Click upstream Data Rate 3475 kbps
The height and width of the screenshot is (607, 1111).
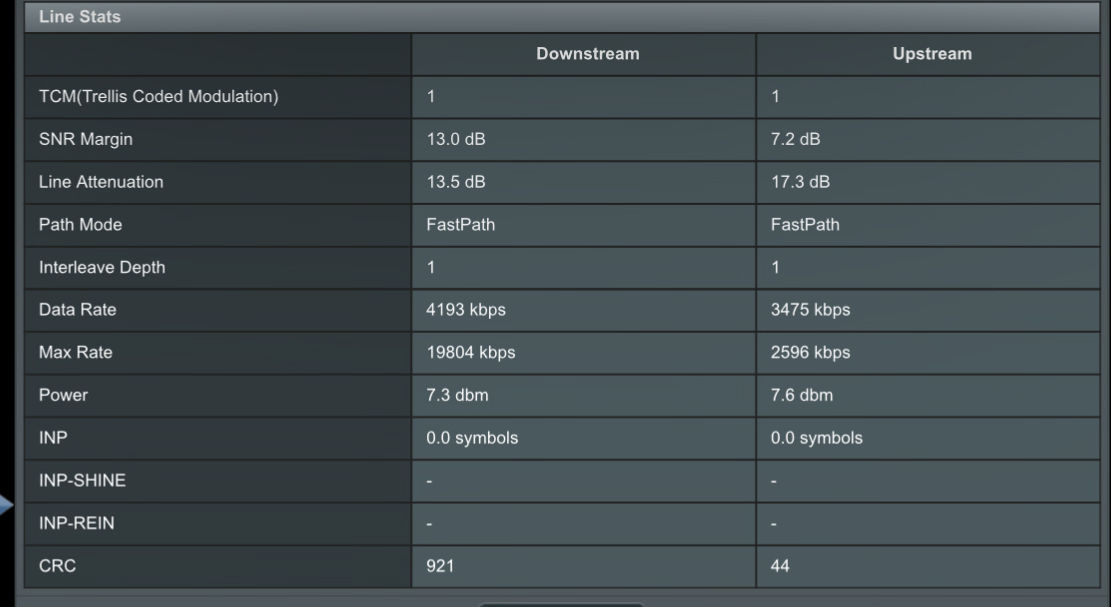tap(810, 310)
